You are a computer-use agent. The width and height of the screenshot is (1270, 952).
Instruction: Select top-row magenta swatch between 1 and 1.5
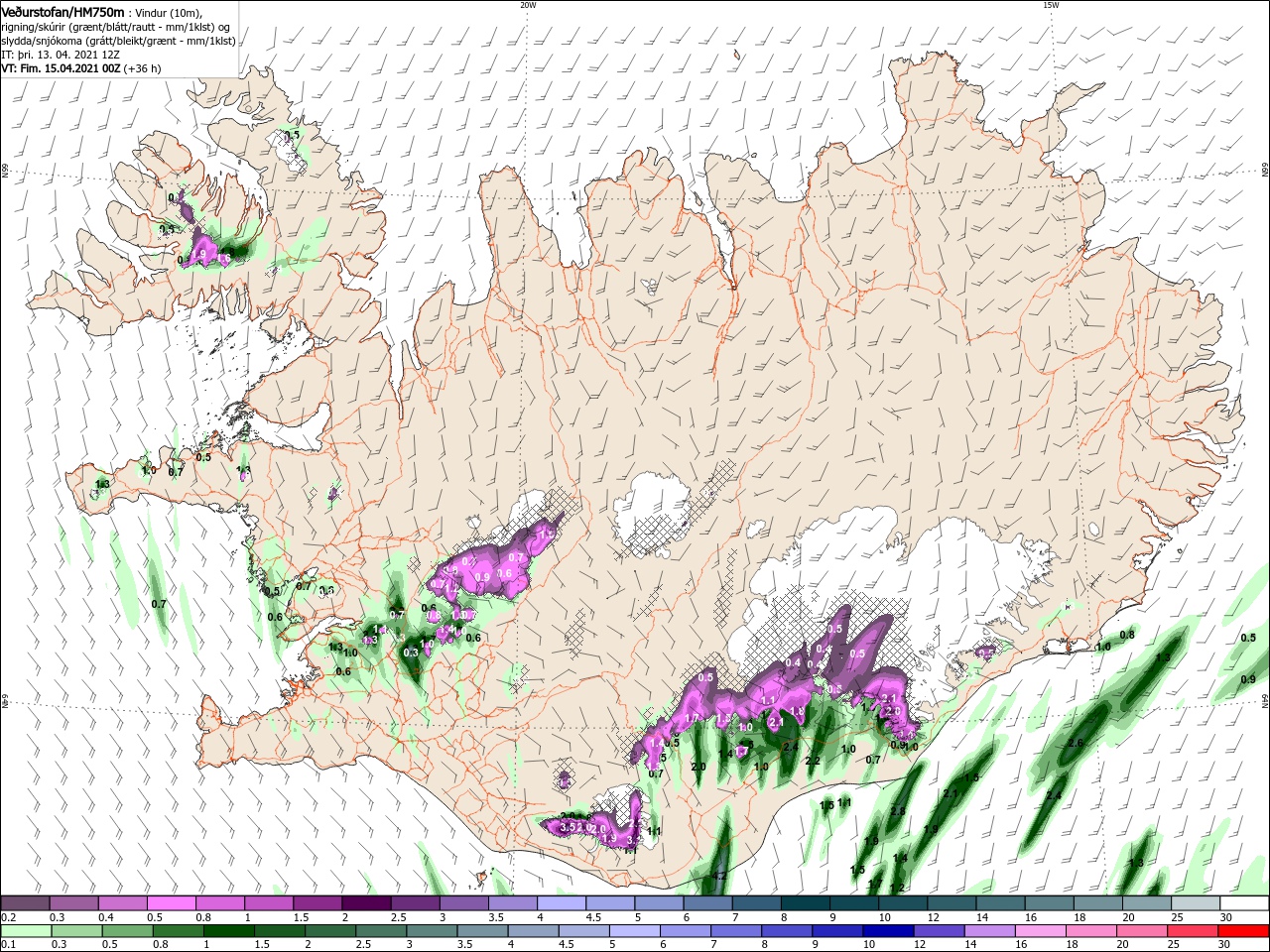[x=269, y=903]
